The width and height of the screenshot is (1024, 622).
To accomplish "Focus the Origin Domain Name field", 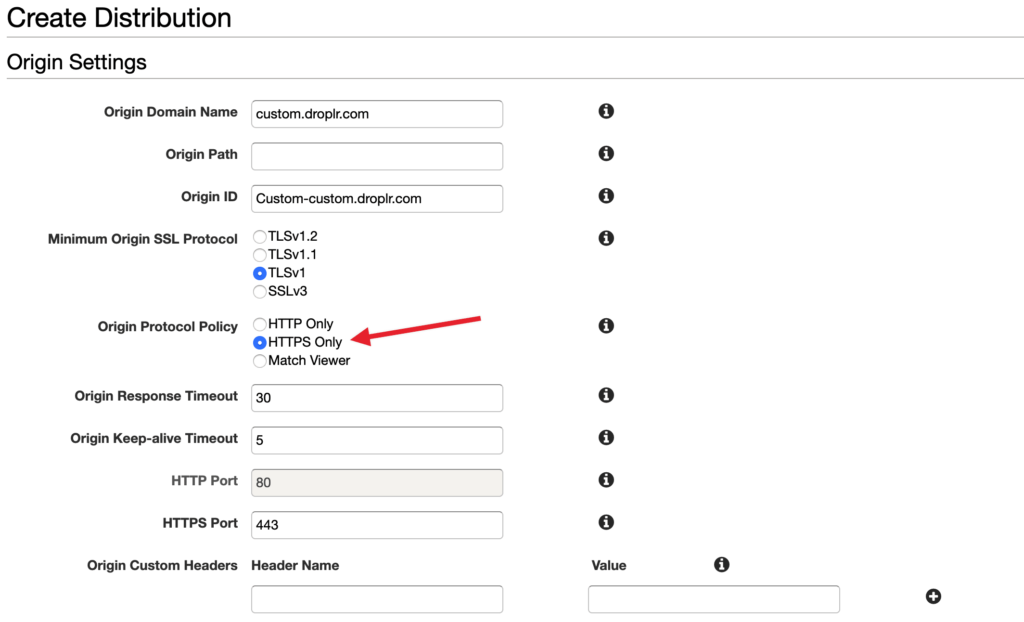I will 377,114.
